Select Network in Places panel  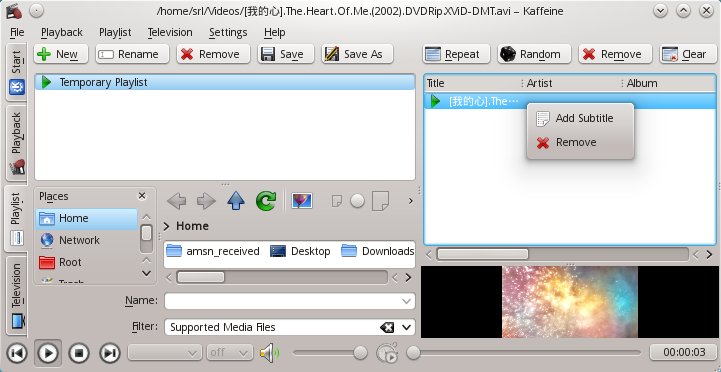(x=86, y=240)
